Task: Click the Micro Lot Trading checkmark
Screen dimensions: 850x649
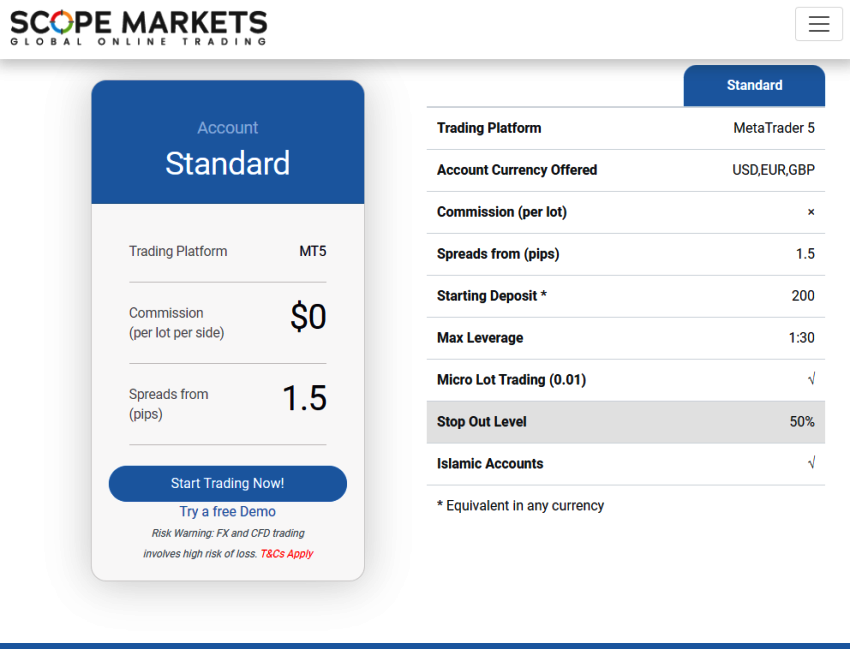Action: pyautogui.click(x=811, y=379)
